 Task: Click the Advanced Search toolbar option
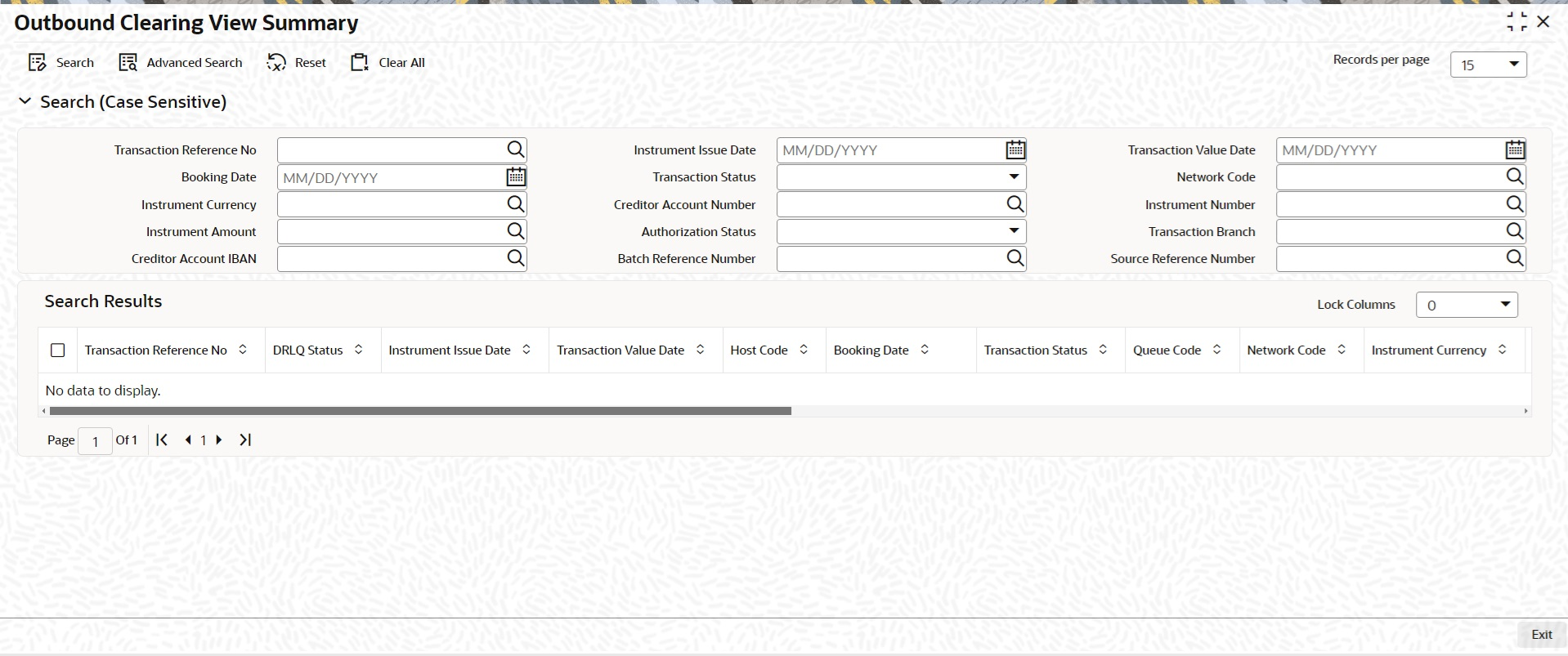(181, 63)
